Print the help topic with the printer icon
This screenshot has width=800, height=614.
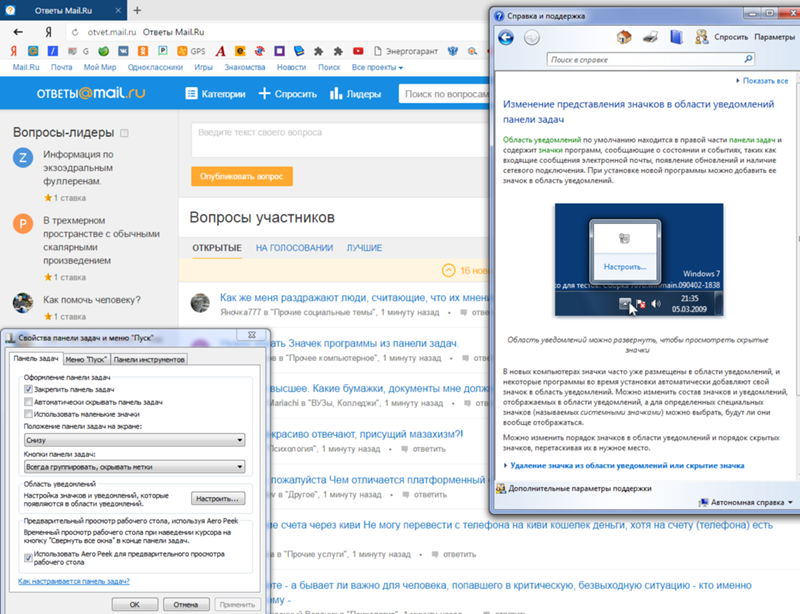[650, 37]
